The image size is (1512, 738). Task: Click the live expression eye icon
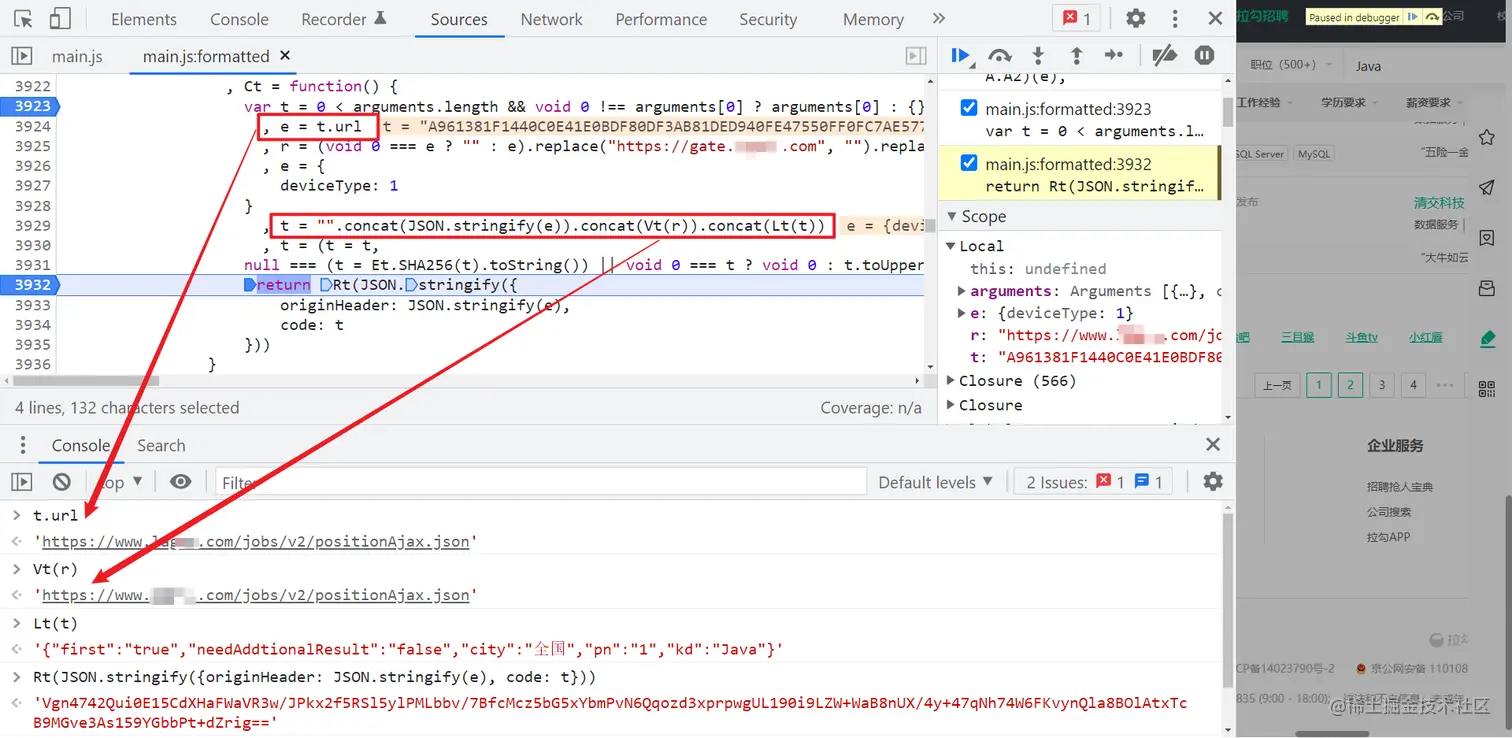point(180,482)
